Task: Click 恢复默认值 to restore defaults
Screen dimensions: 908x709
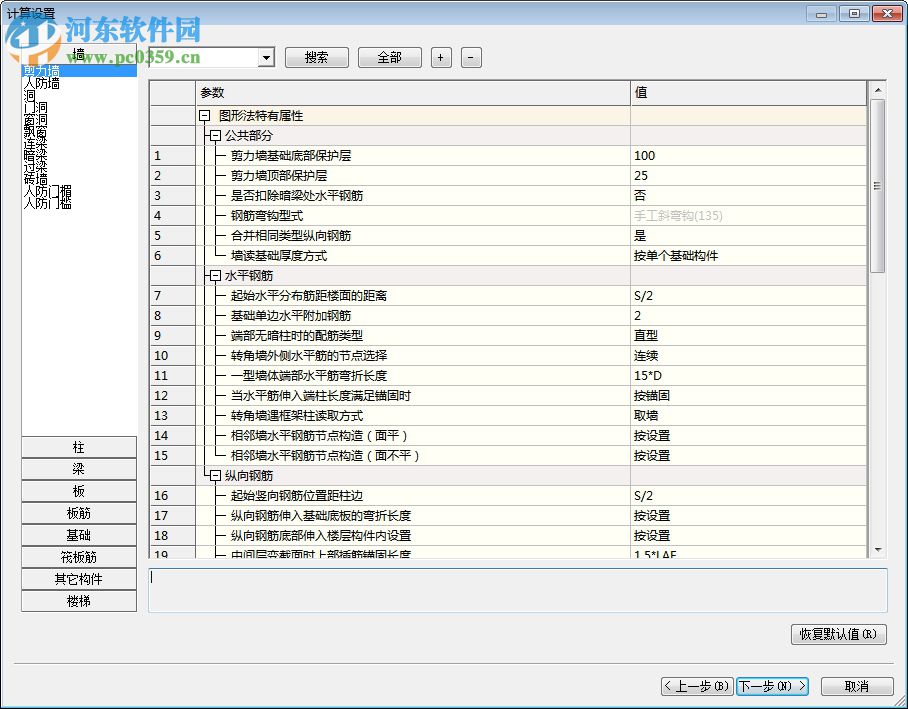Action: click(838, 634)
